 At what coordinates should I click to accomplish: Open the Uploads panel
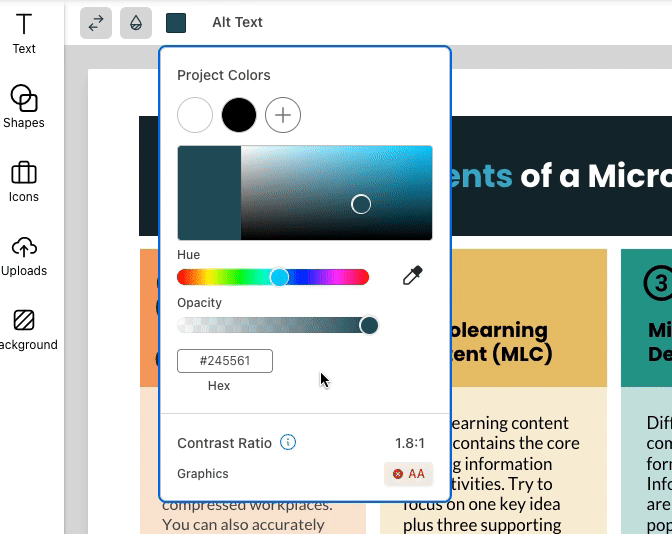tap(24, 255)
